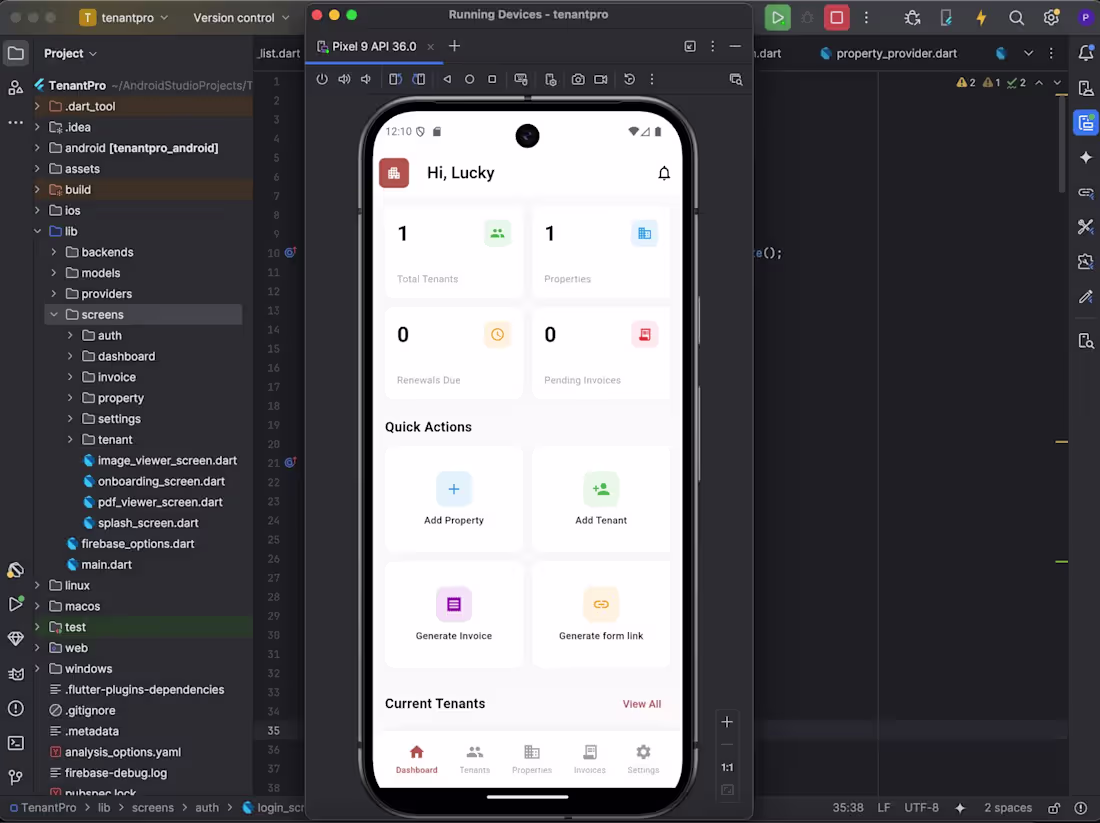The image size is (1100, 823).
Task: Open the Git tool window icon
Action: pyautogui.click(x=15, y=777)
